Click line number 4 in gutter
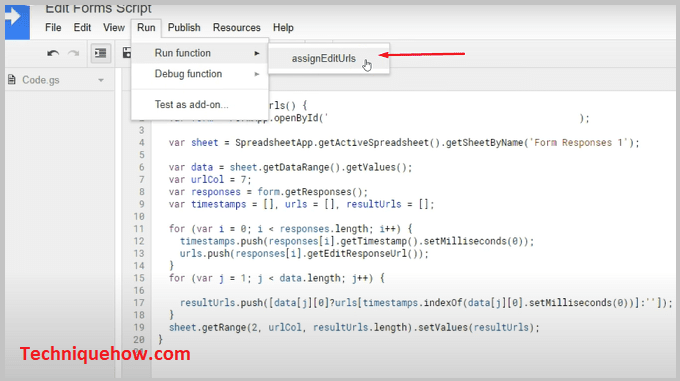 coord(142,143)
